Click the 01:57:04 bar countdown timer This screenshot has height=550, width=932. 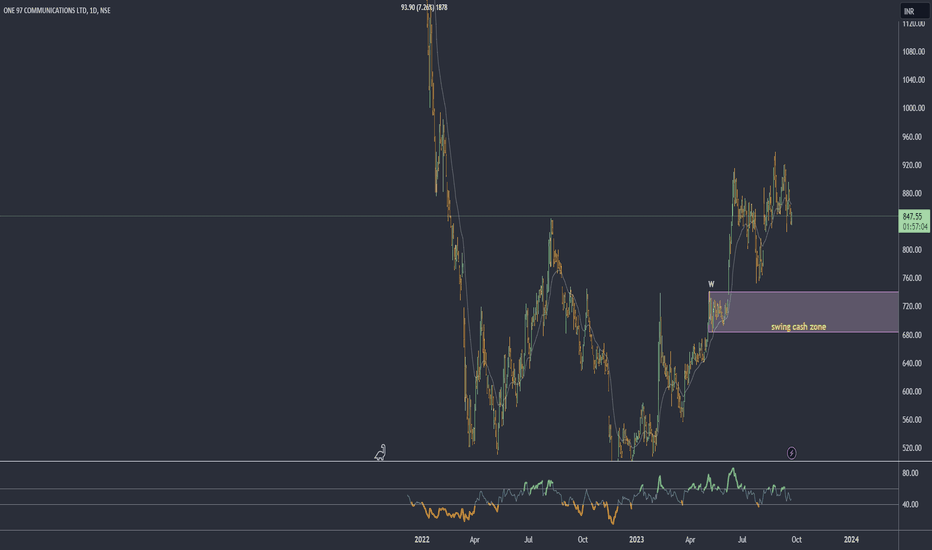(x=915, y=227)
